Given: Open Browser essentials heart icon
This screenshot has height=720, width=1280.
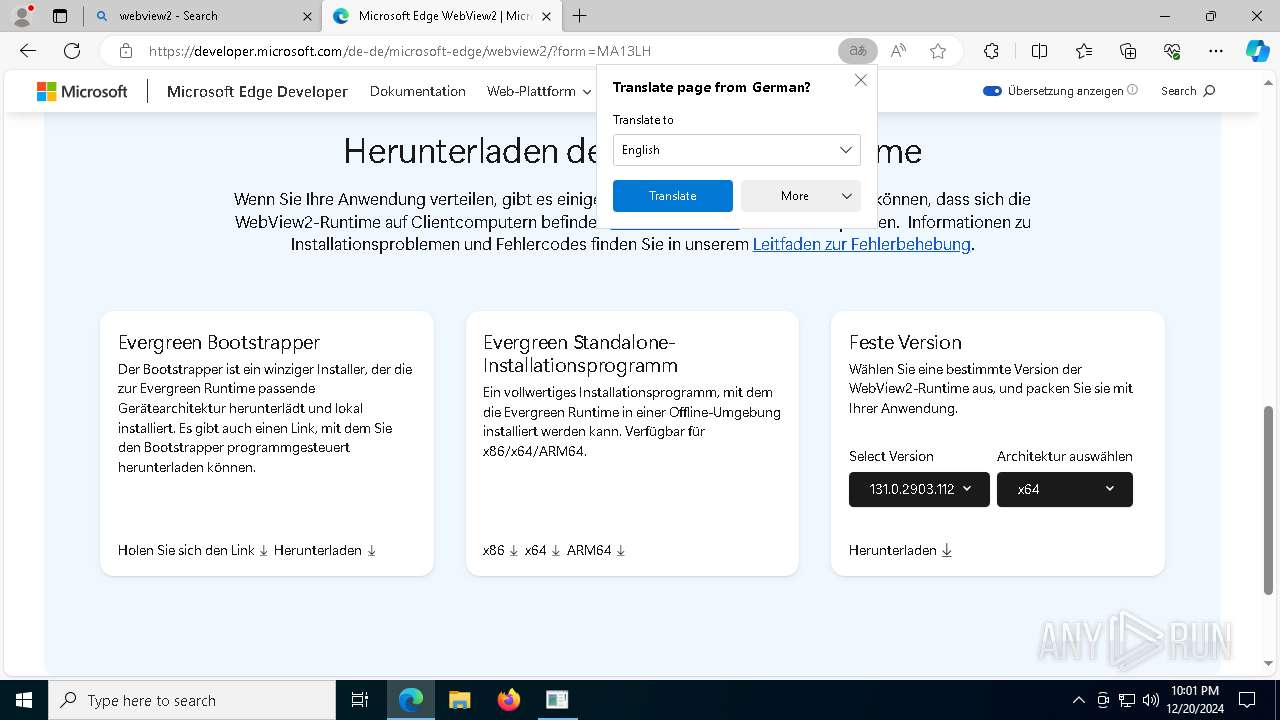Looking at the screenshot, I should tap(1172, 51).
